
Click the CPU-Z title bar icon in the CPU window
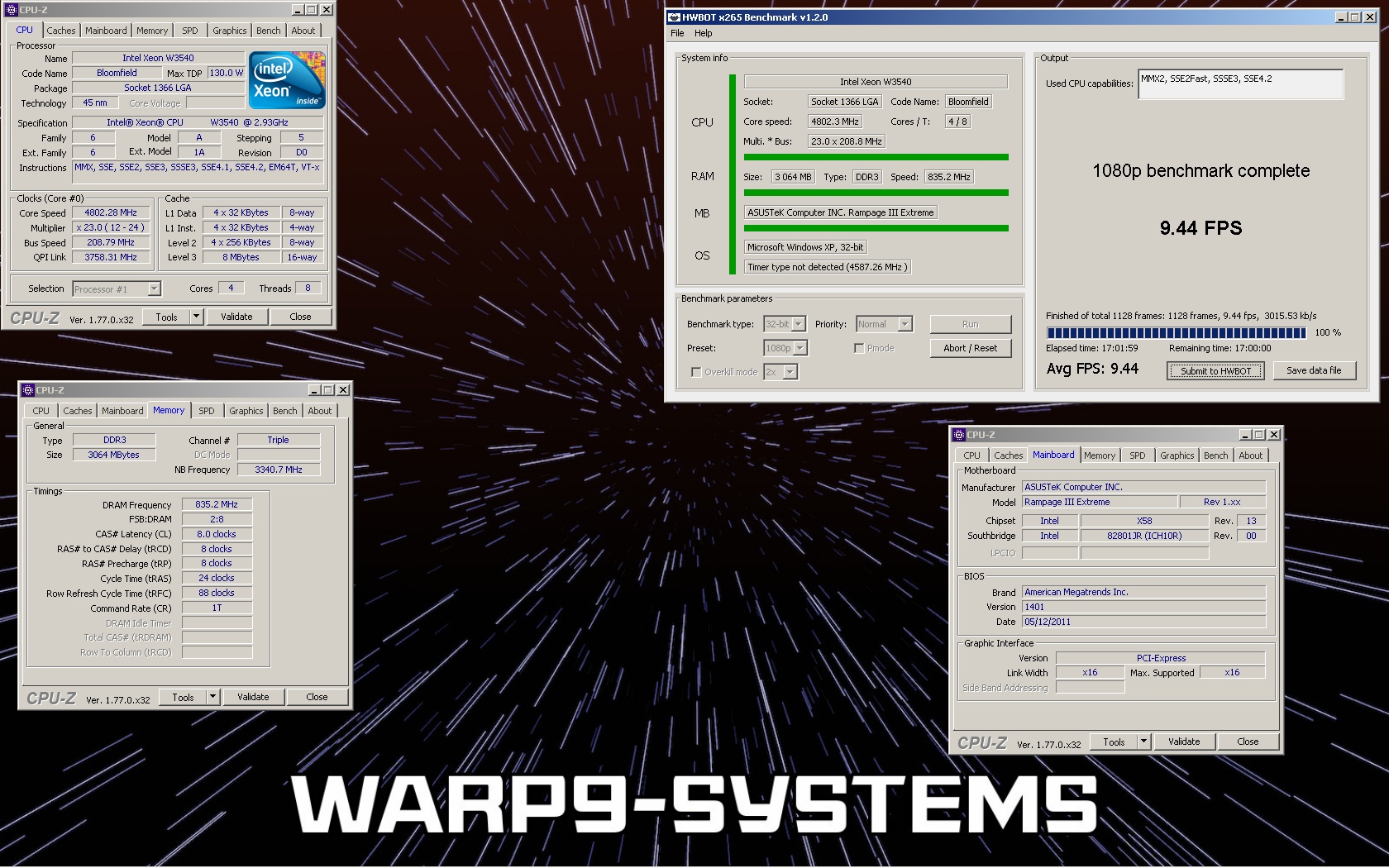pos(11,10)
